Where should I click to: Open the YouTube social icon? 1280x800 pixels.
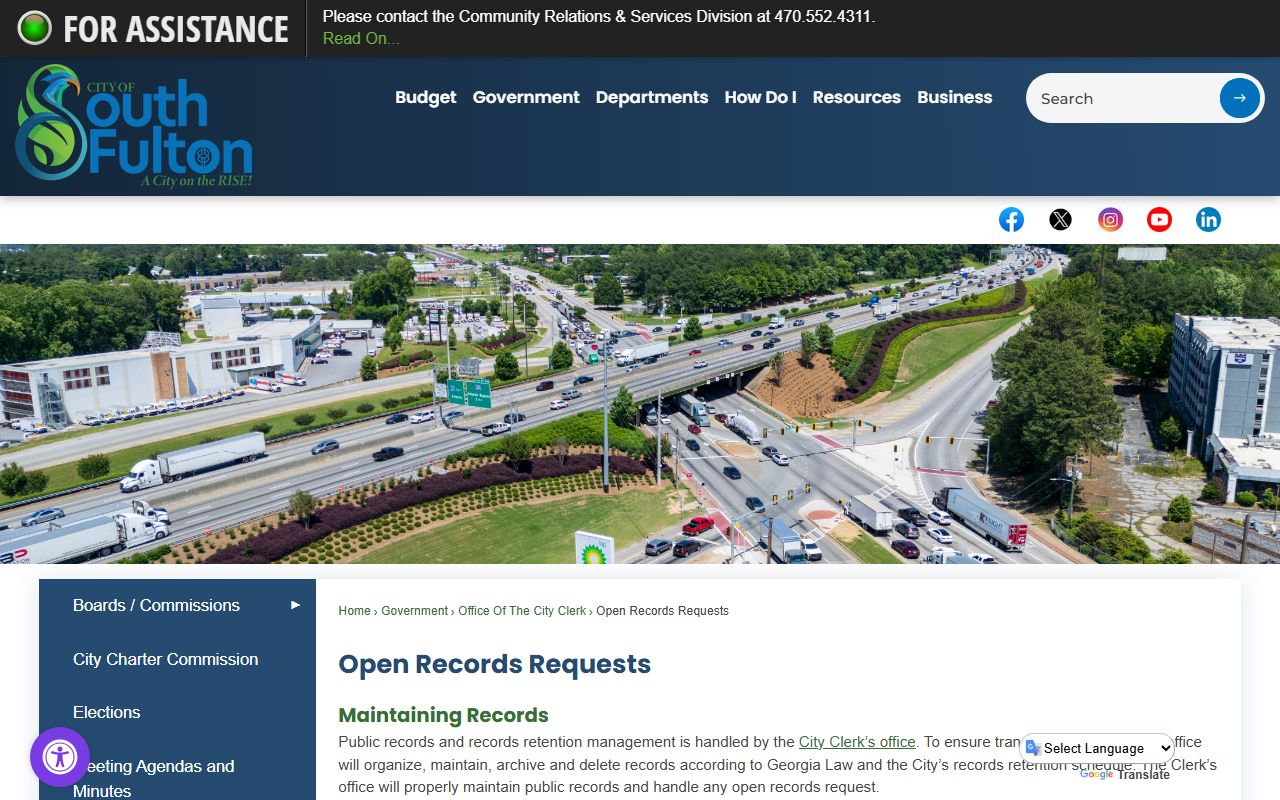click(1159, 220)
